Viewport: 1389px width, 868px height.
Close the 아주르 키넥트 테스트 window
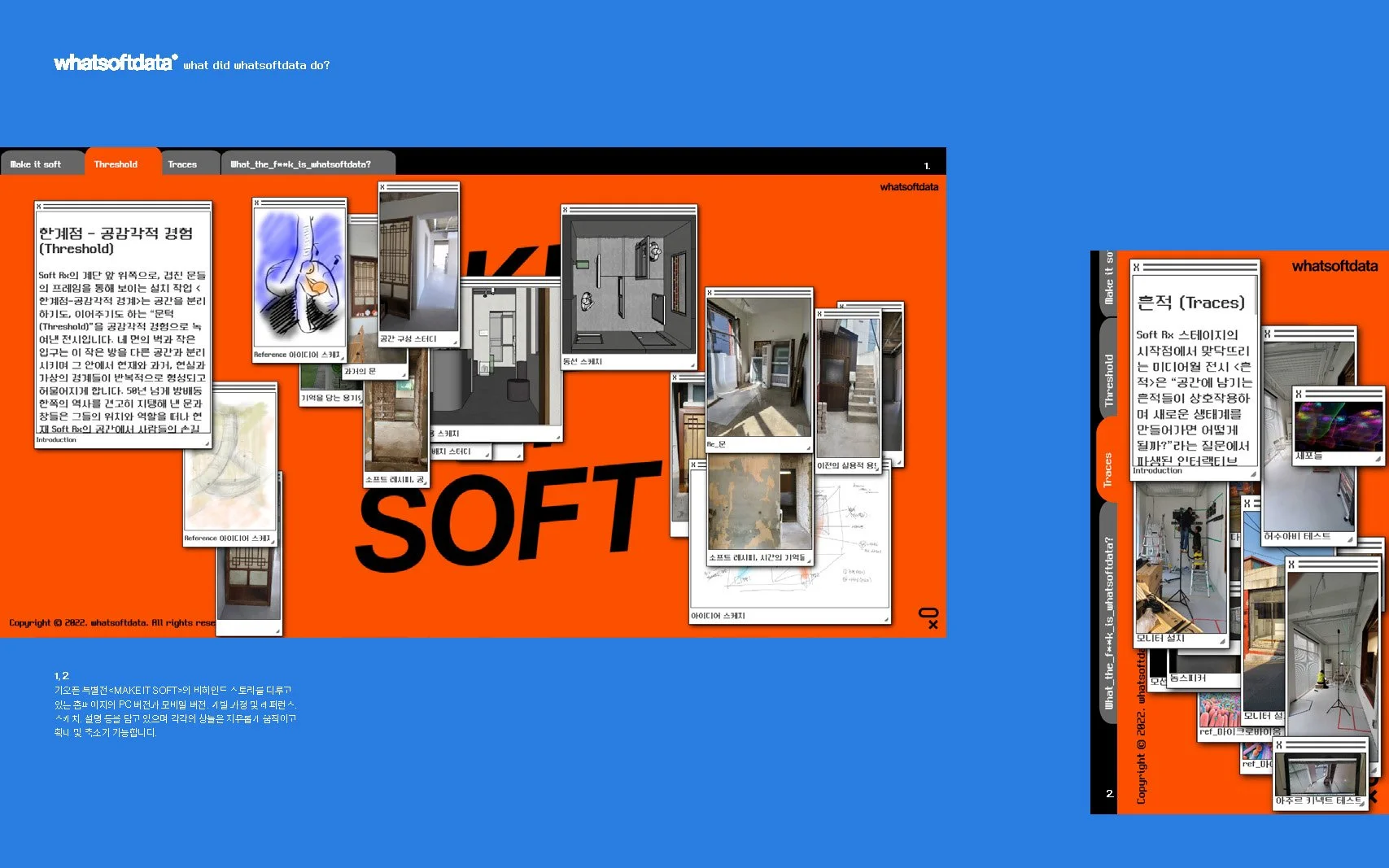(1279, 744)
